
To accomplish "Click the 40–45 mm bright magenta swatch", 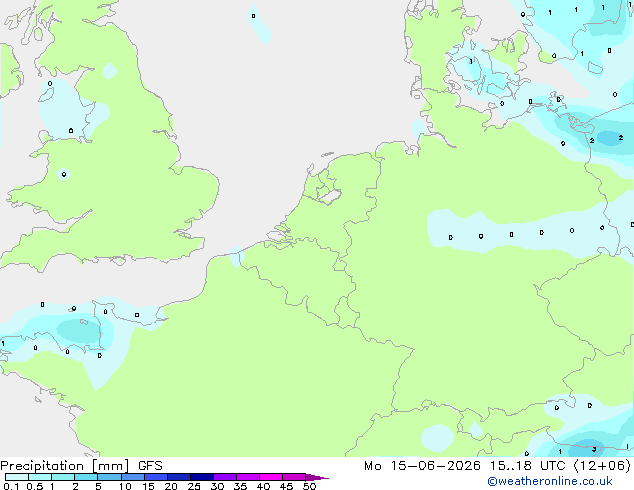I will tap(271, 477).
